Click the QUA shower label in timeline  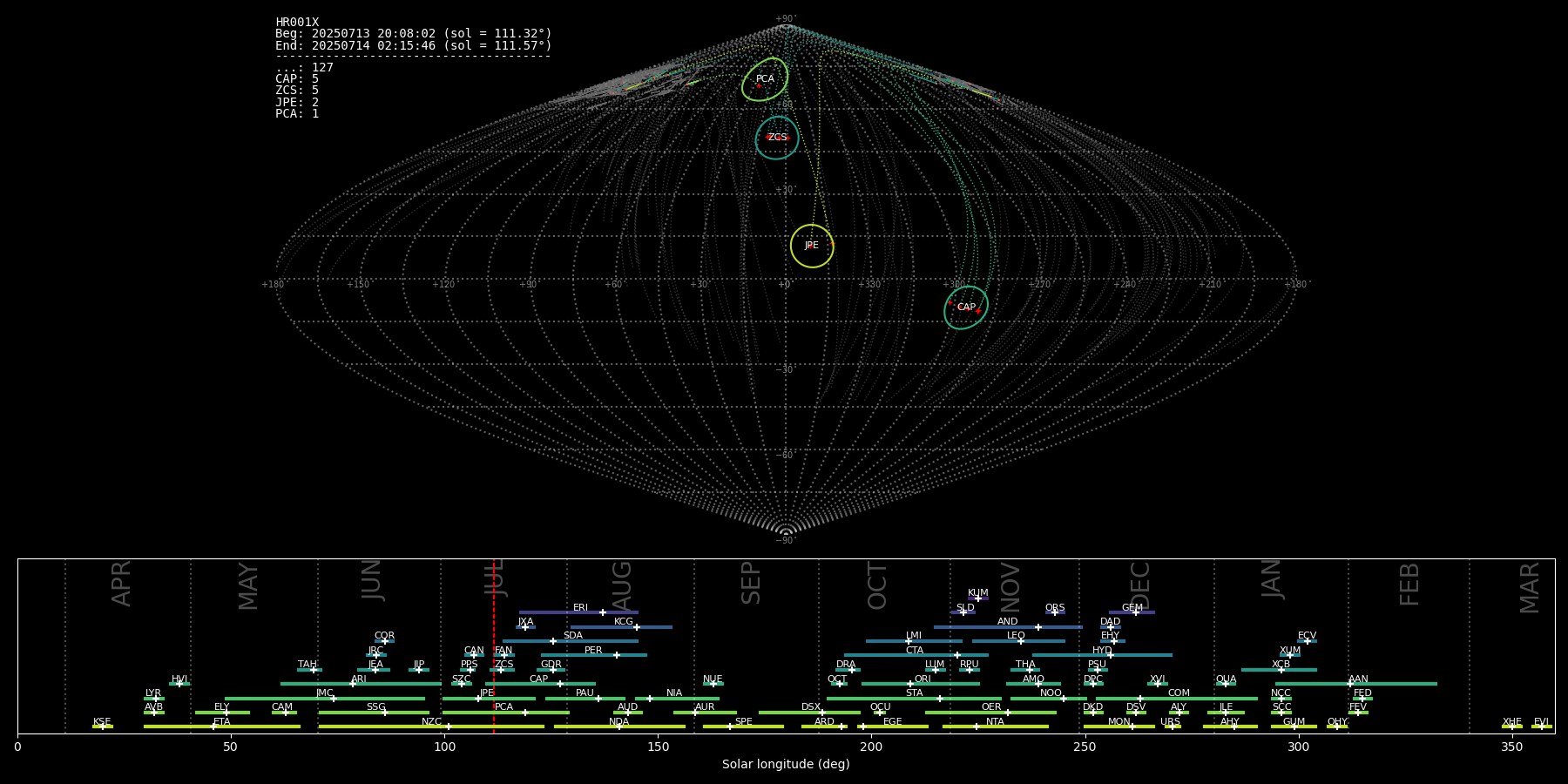pos(1227,679)
